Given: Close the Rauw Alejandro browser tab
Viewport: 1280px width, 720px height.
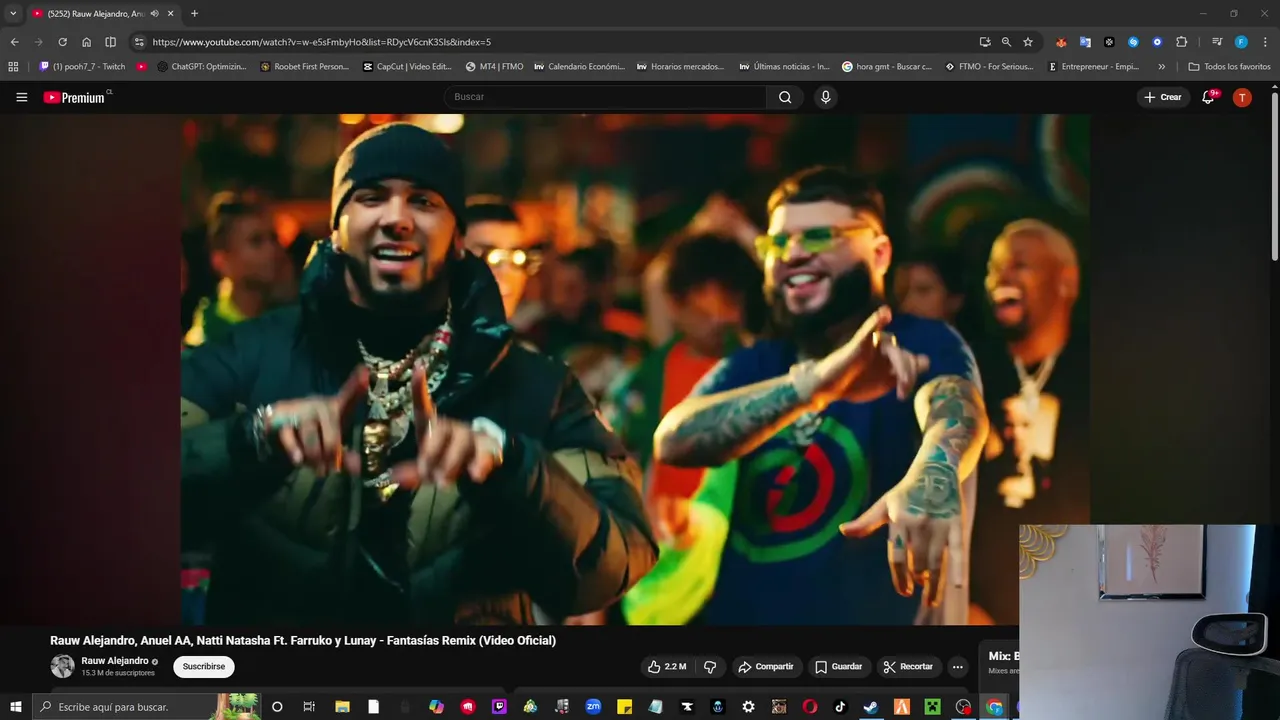Looking at the screenshot, I should (x=171, y=14).
